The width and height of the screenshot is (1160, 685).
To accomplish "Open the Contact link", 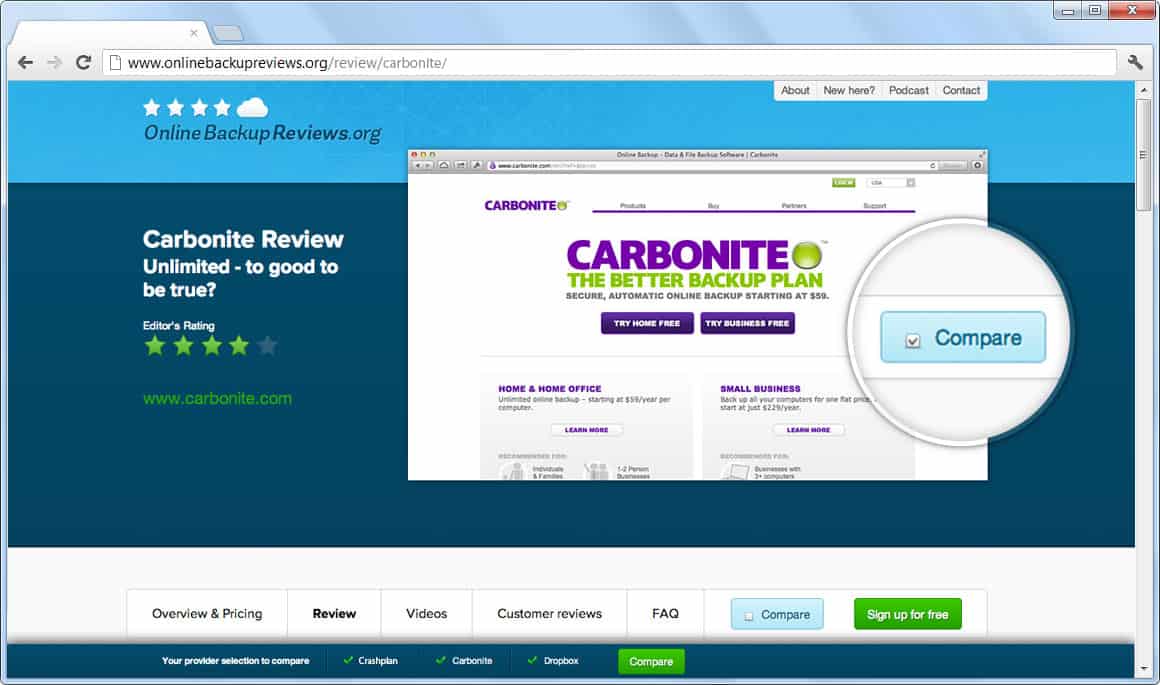I will point(961,90).
